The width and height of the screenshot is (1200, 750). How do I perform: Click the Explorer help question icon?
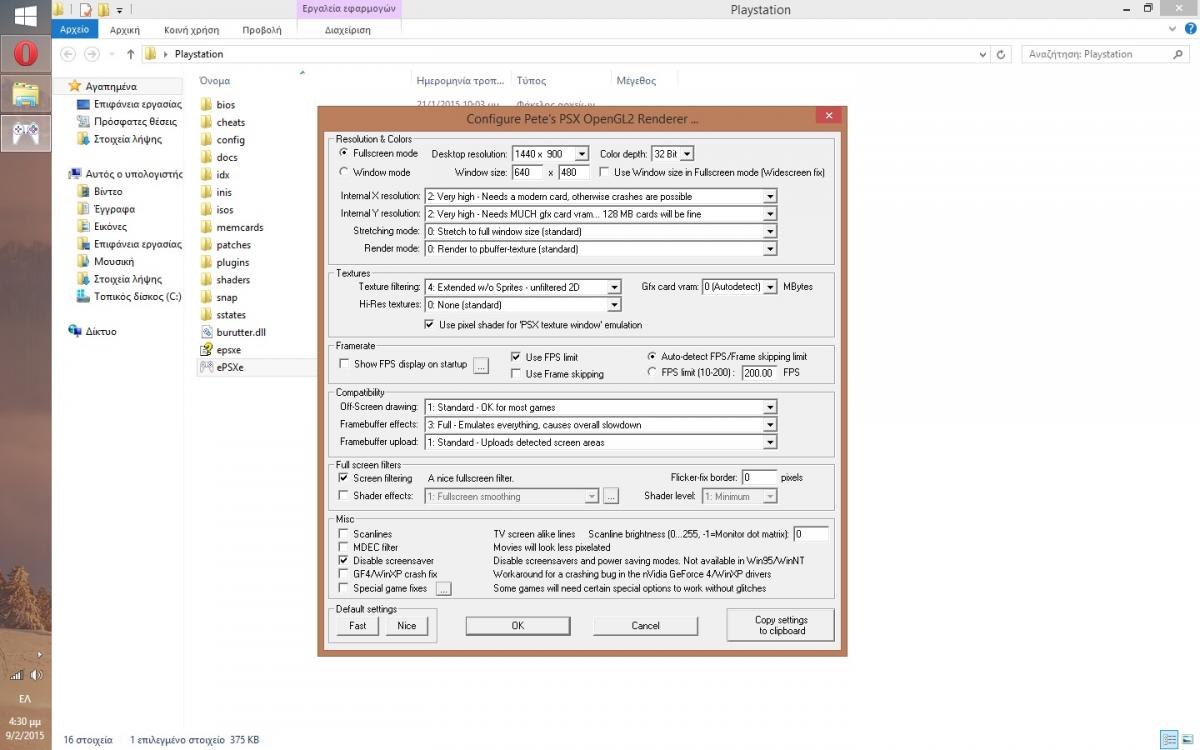[x=1190, y=30]
